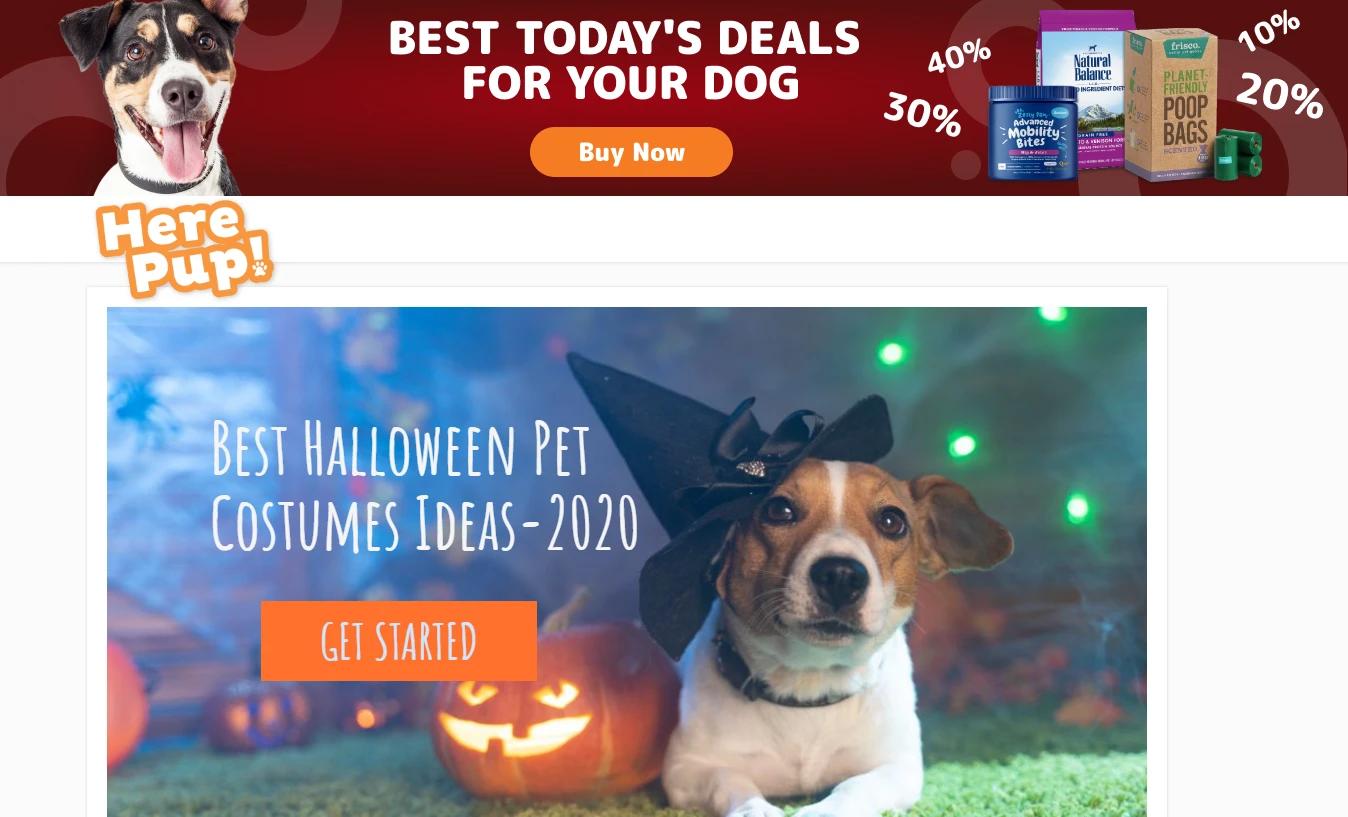This screenshot has height=817, width=1348.
Task: Click the orange Buy Now button
Action: (631, 152)
